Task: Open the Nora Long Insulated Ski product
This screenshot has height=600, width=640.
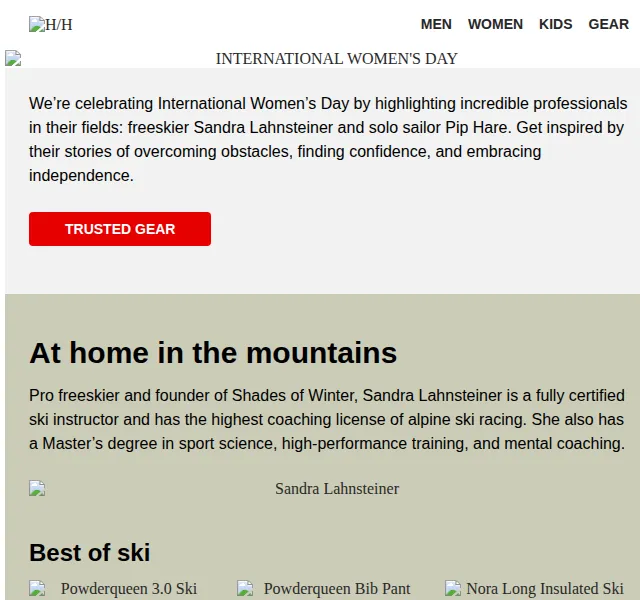Action: coord(545,589)
